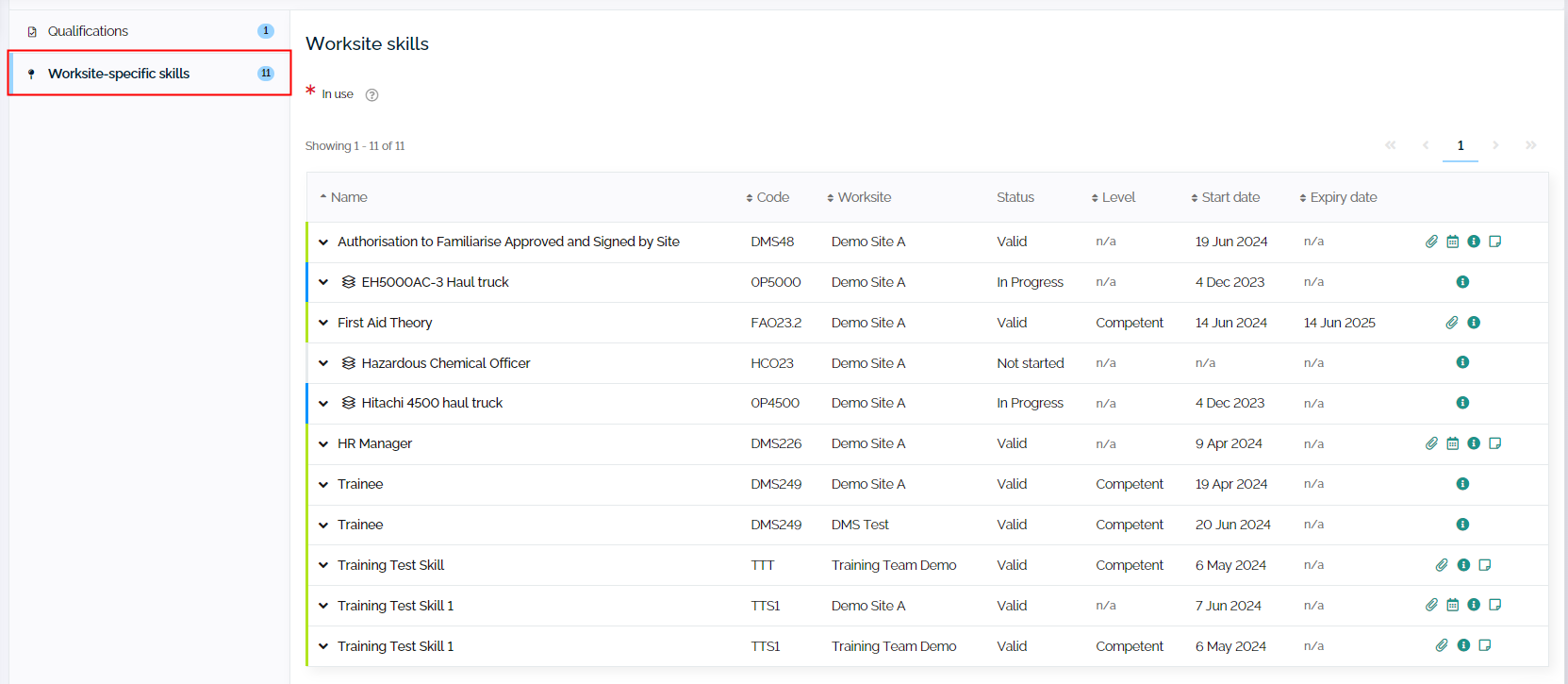Viewport: 1568px width, 684px height.
Task: Expand the EH5000AC-3 Haul truck row
Action: tap(323, 282)
